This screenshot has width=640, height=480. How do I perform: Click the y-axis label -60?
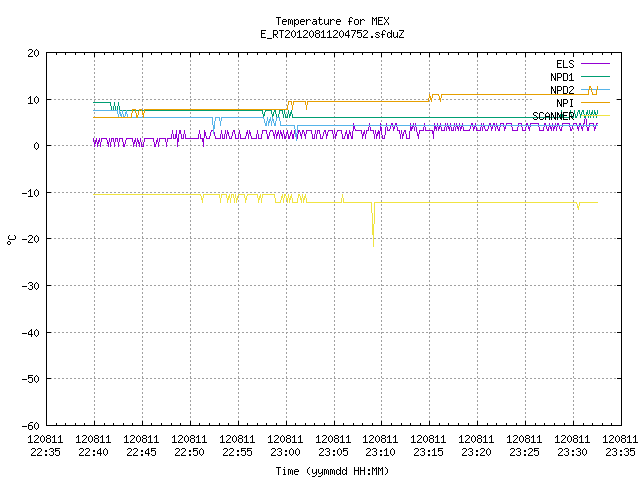(x=31, y=426)
